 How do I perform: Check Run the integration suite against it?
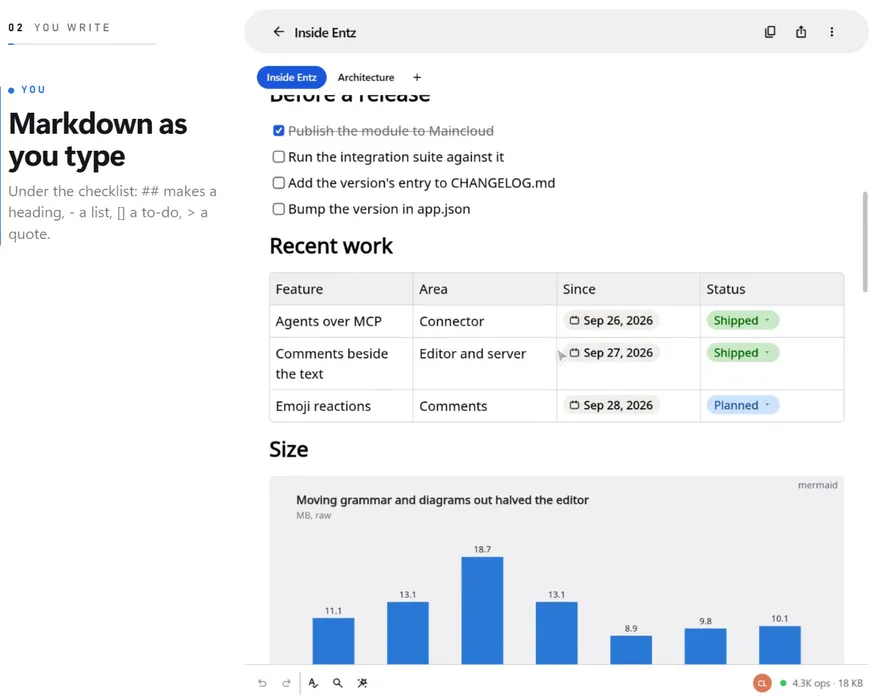[278, 157]
